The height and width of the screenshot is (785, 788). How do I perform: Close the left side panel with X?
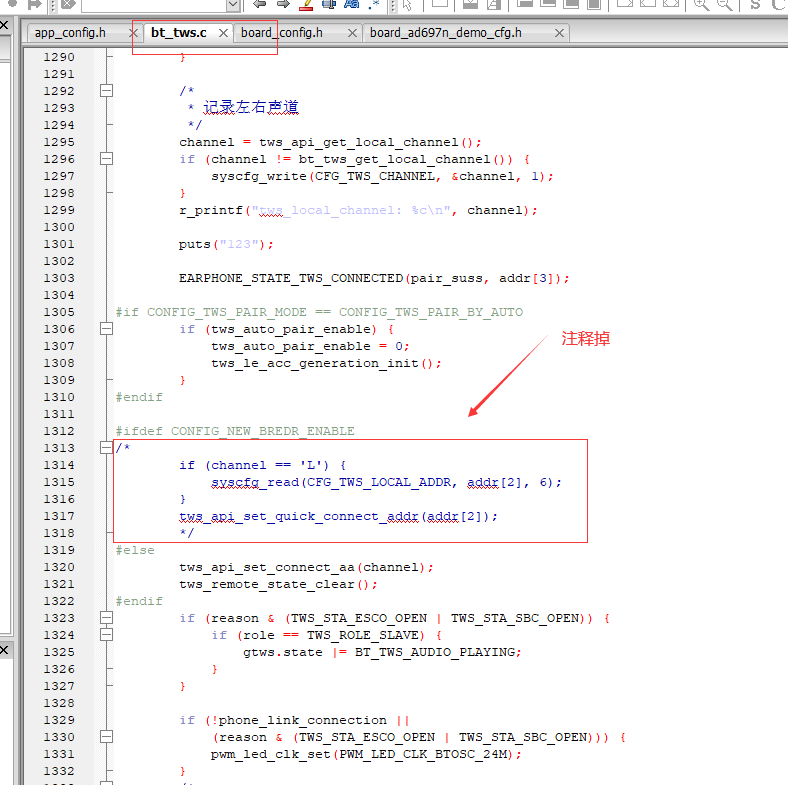click(4, 25)
